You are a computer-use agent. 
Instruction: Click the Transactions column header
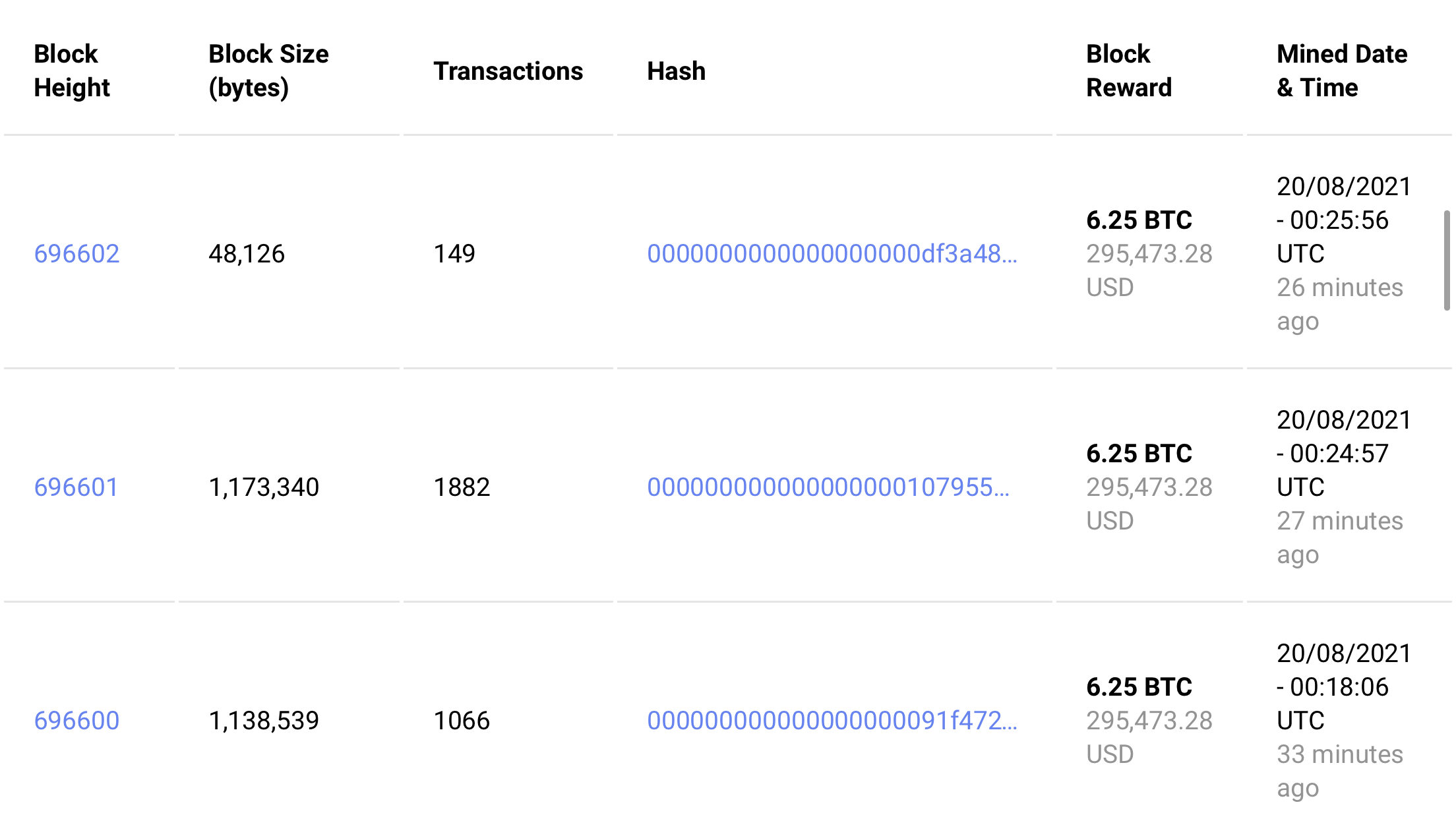coord(508,71)
